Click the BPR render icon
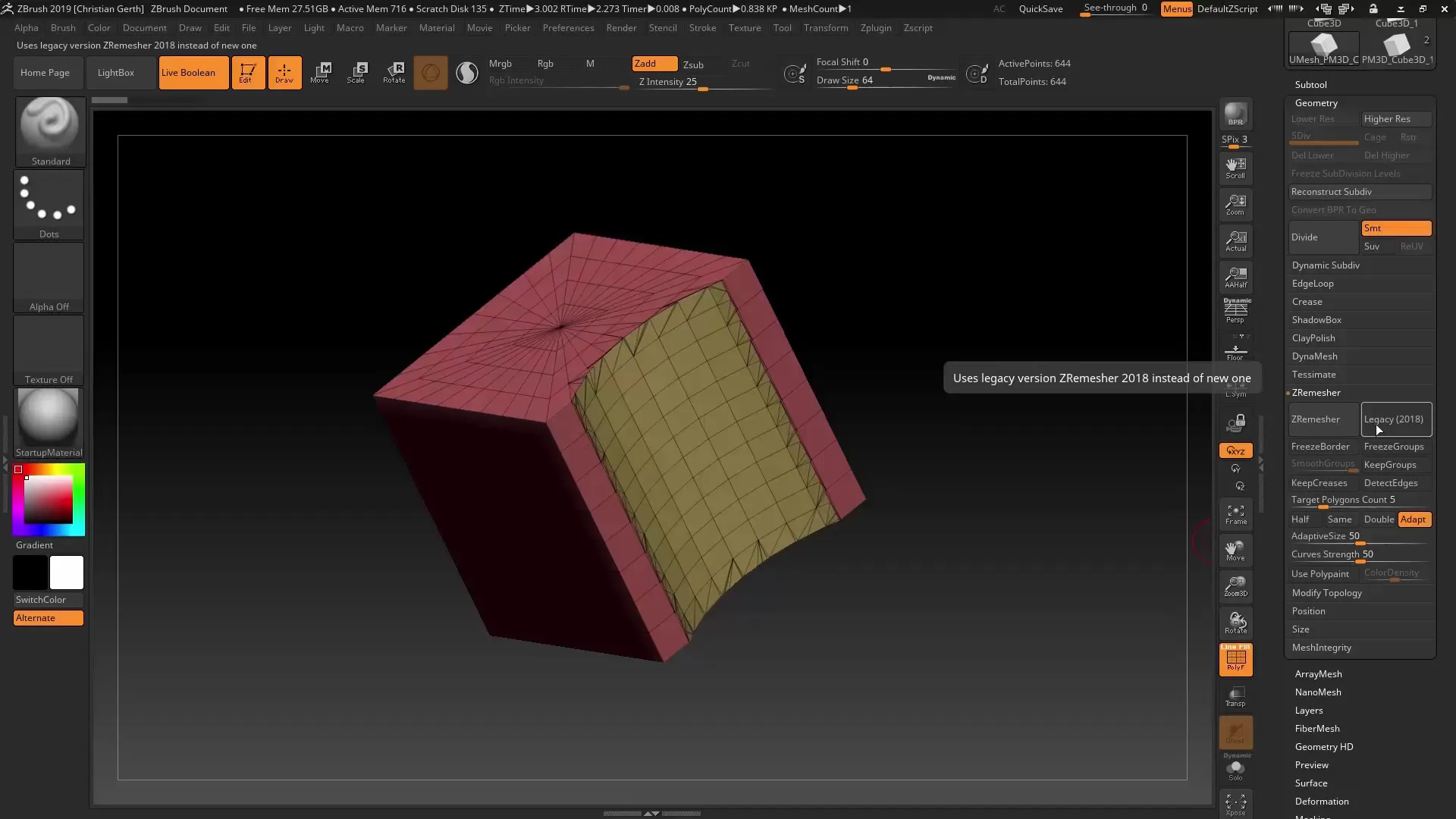1456x819 pixels. [x=1235, y=114]
